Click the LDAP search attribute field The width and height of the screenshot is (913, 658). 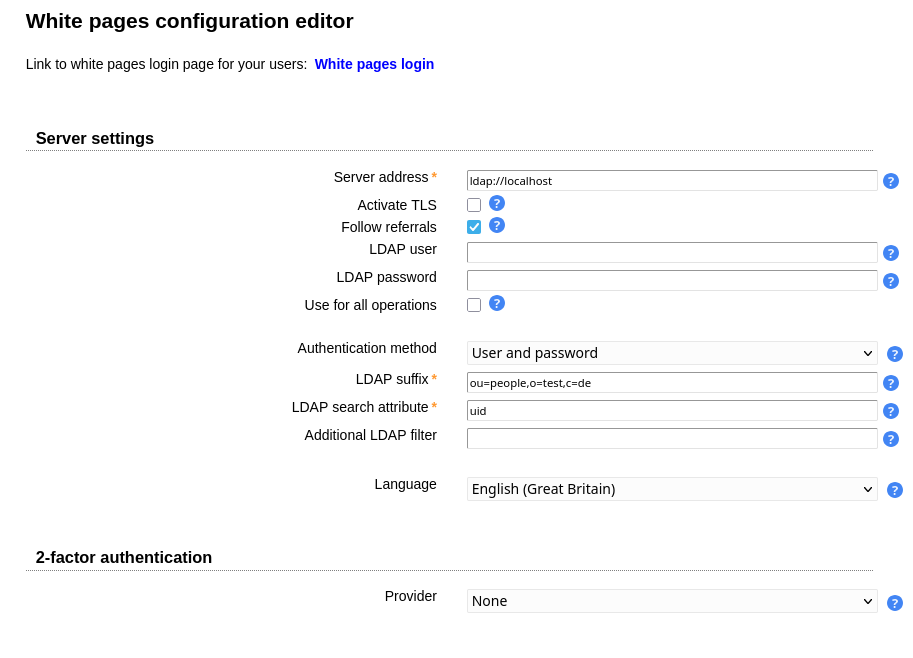(x=671, y=411)
